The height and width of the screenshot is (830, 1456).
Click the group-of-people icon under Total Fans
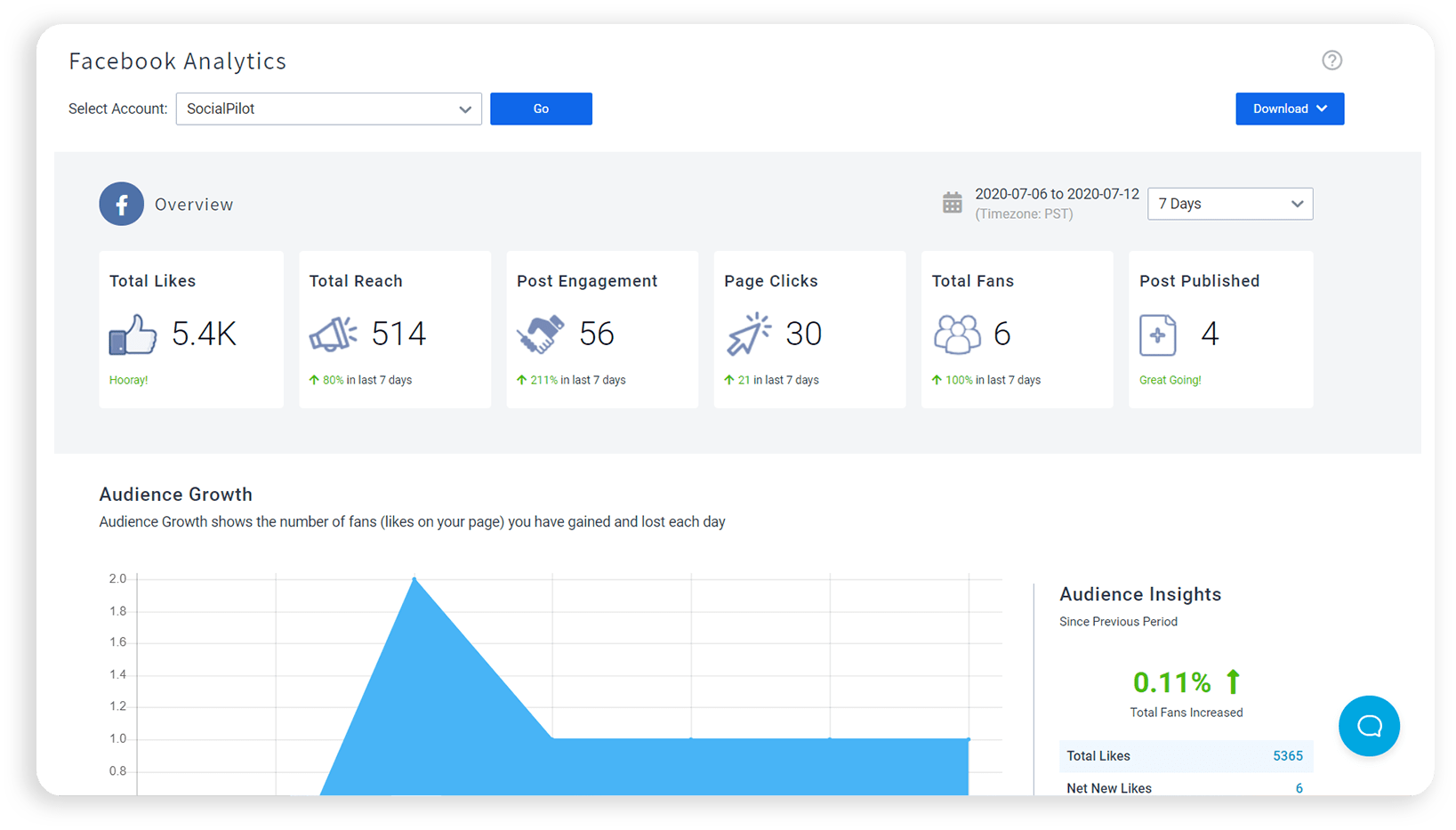coord(957,335)
